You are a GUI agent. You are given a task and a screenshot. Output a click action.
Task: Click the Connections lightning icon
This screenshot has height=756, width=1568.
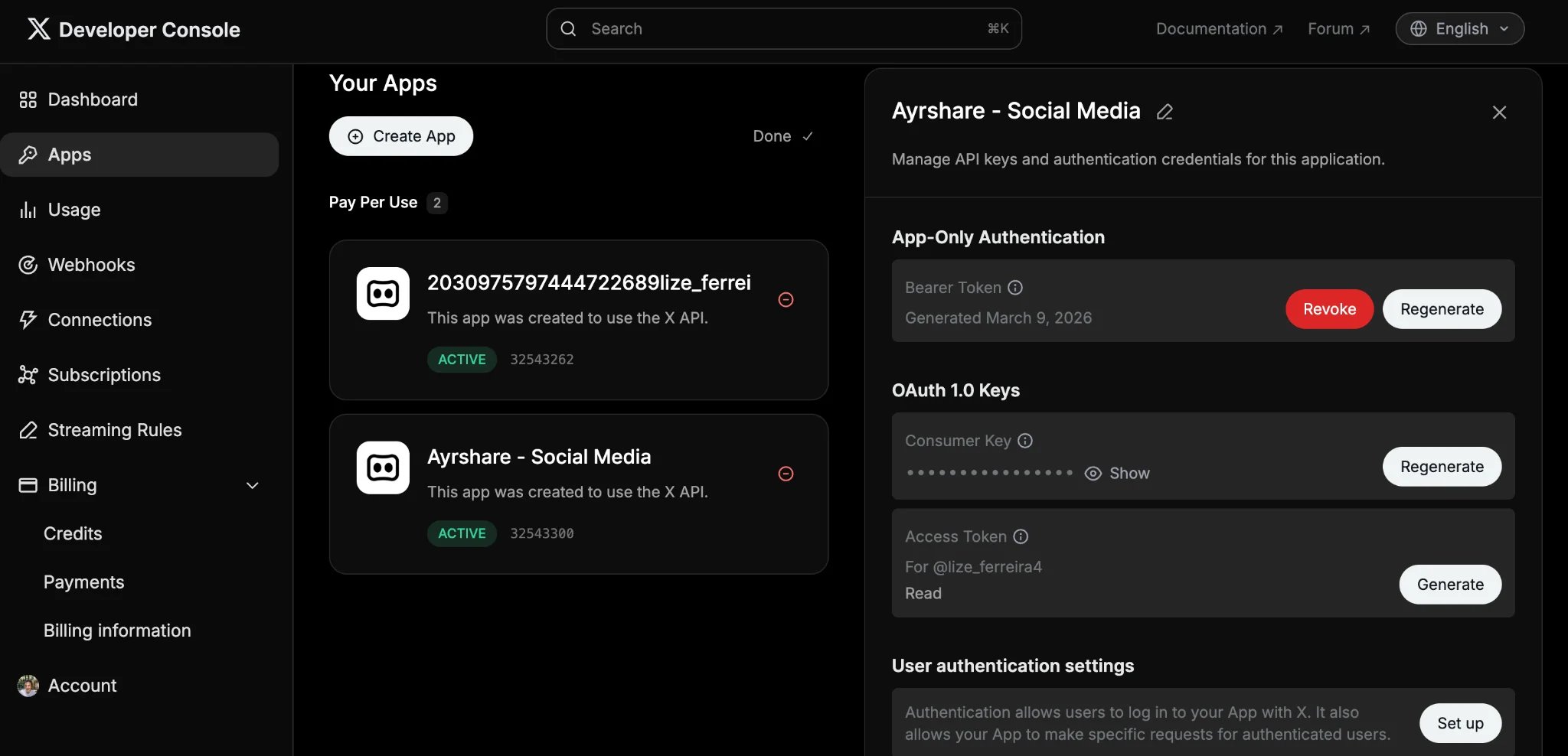[28, 320]
